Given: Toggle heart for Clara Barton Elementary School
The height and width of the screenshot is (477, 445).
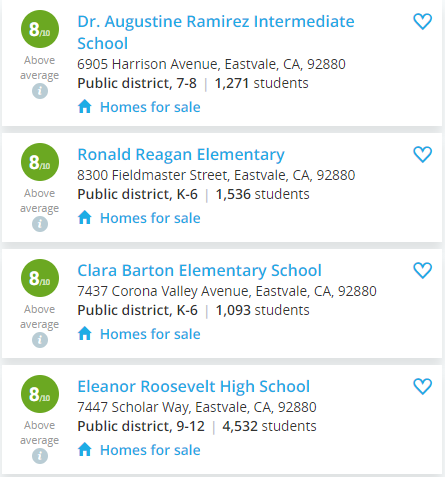Looking at the screenshot, I should pyautogui.click(x=423, y=270).
